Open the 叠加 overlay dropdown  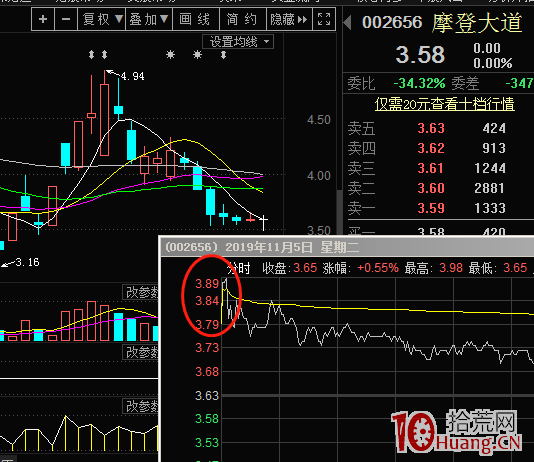[x=149, y=19]
